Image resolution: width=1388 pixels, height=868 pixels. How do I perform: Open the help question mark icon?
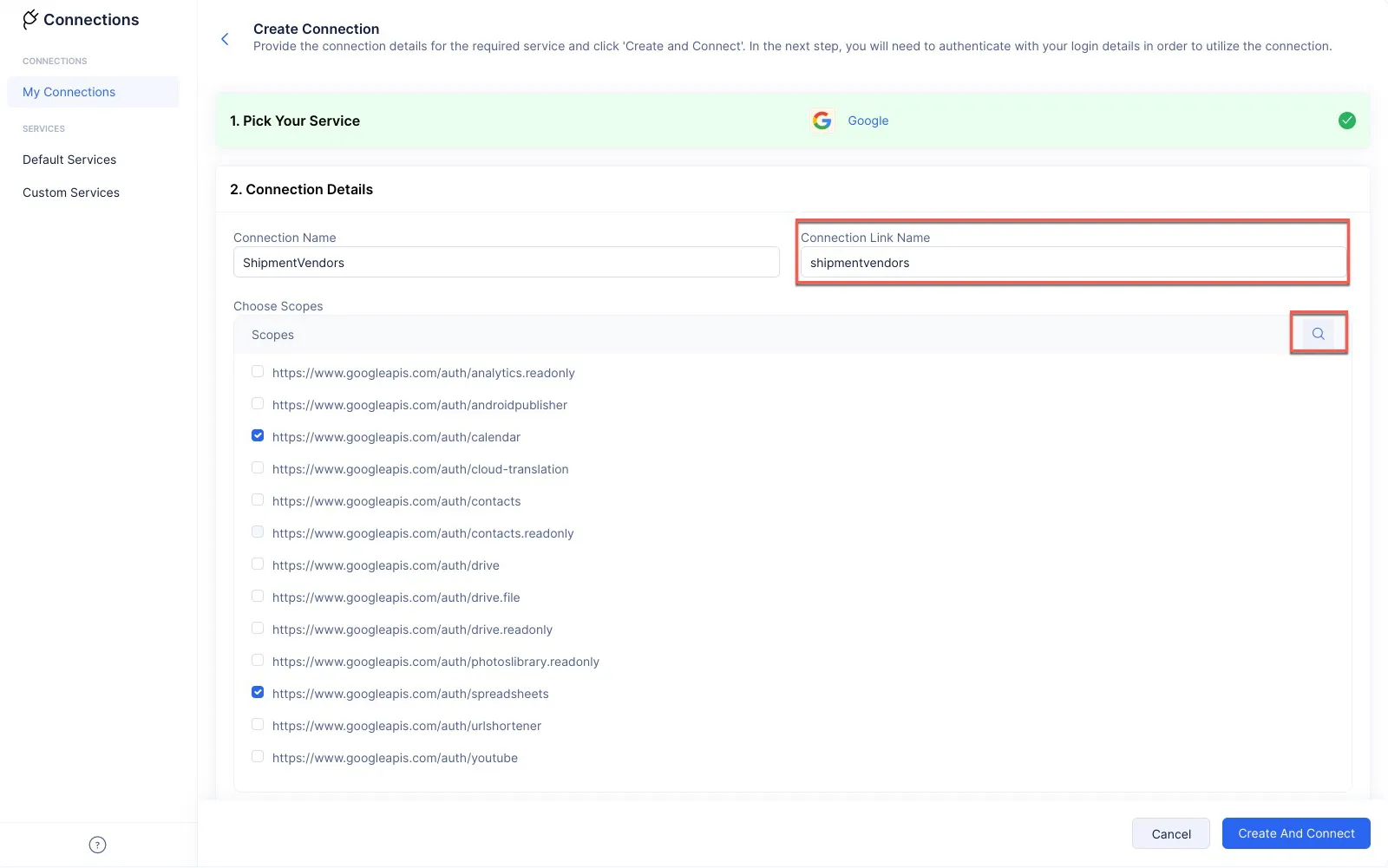[97, 845]
